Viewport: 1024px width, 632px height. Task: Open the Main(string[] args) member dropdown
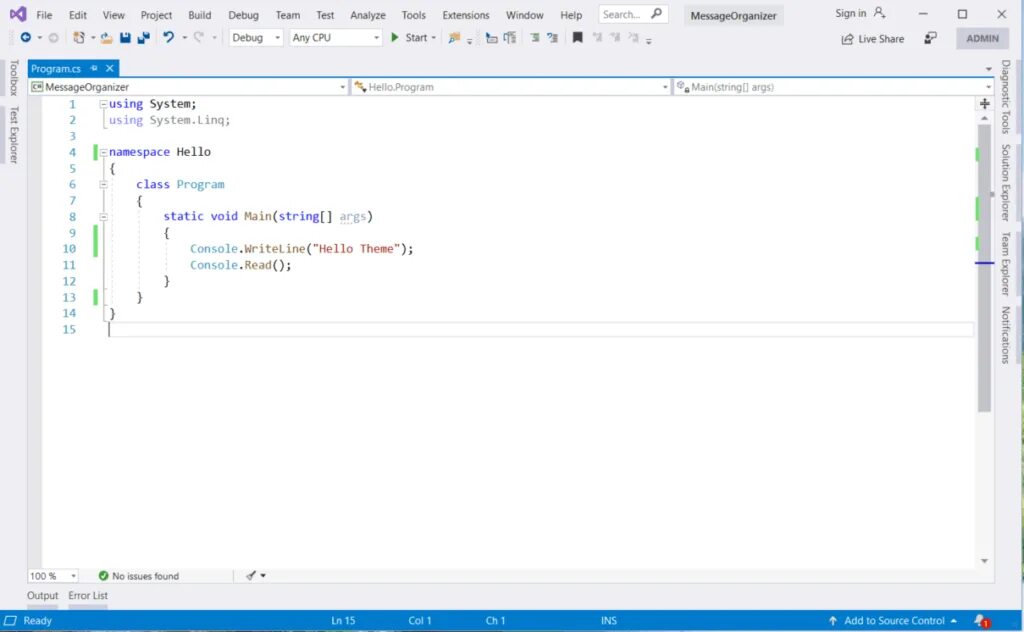point(833,87)
